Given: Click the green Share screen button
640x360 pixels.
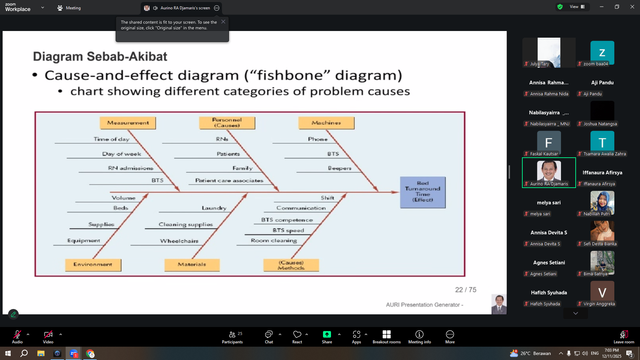Looking at the screenshot, I should (327, 337).
